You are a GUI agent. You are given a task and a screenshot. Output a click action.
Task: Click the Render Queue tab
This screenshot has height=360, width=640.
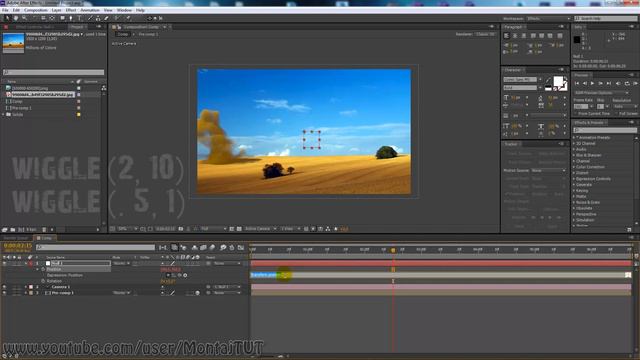tap(16, 238)
